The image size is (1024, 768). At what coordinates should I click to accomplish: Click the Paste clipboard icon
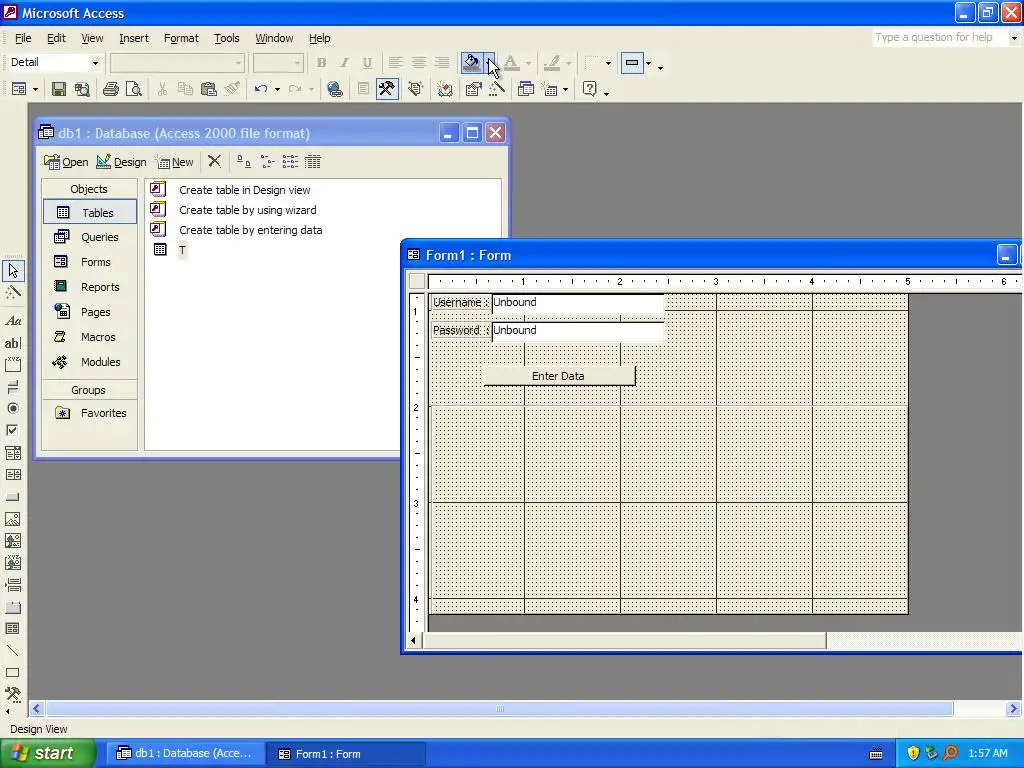pos(208,89)
